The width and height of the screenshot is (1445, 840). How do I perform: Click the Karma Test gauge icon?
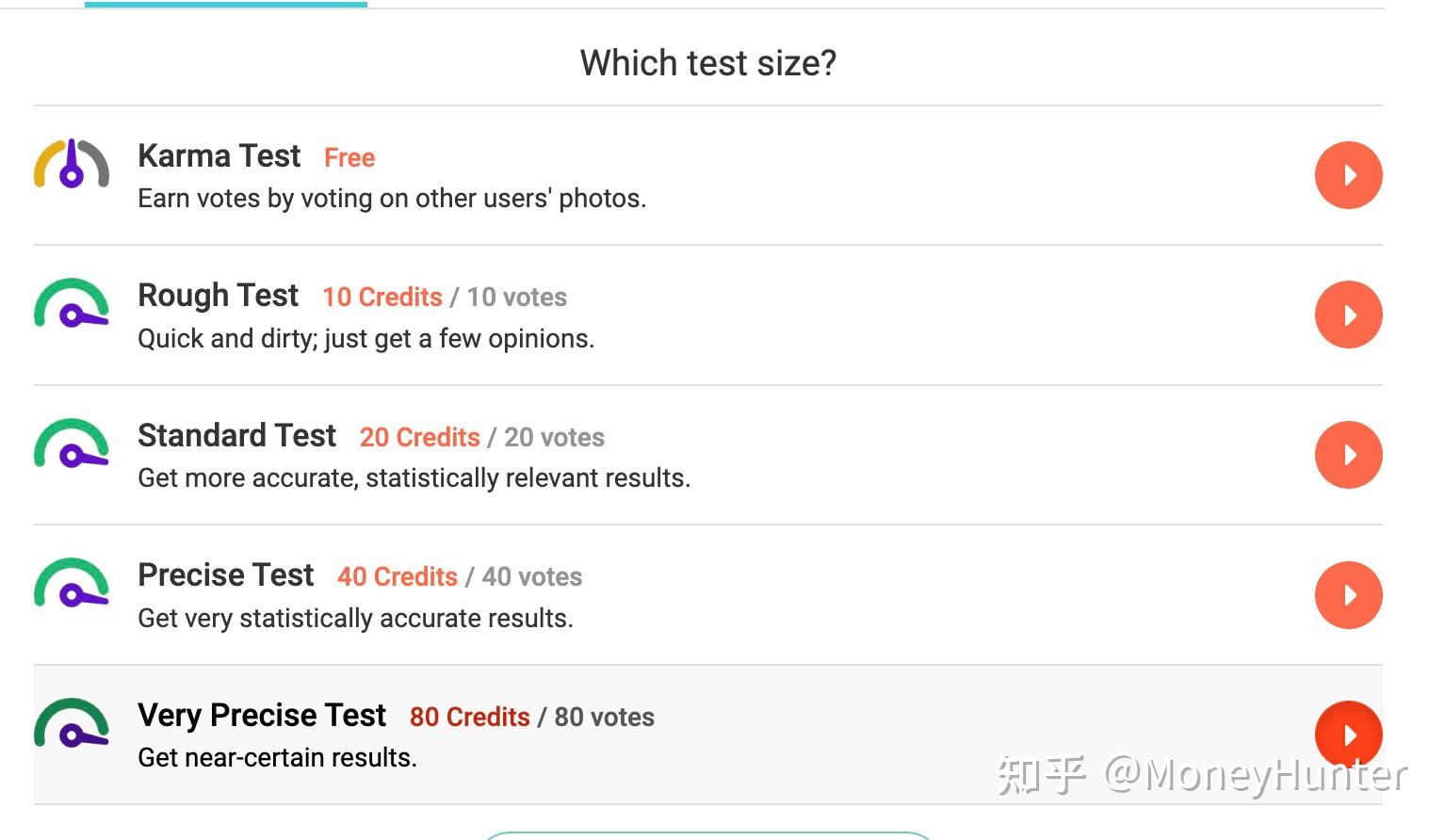pyautogui.click(x=72, y=165)
